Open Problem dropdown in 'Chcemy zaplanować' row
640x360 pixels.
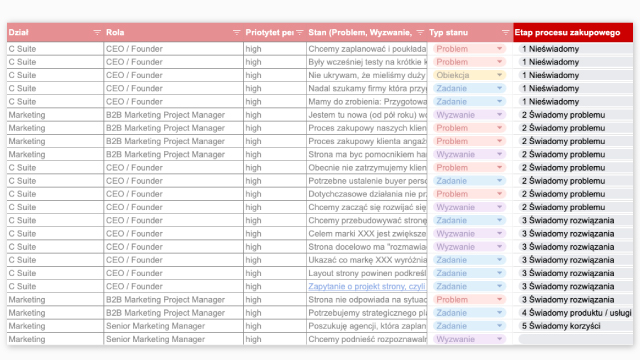469,49
